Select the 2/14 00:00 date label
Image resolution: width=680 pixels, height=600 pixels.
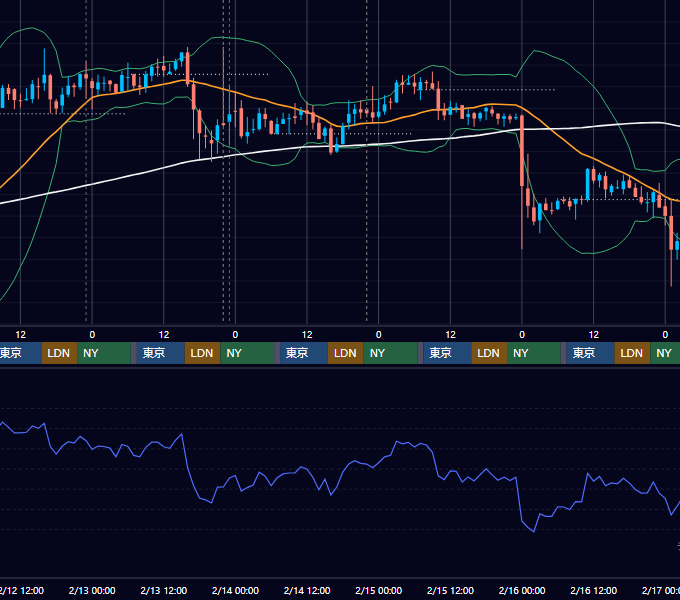tap(235, 590)
